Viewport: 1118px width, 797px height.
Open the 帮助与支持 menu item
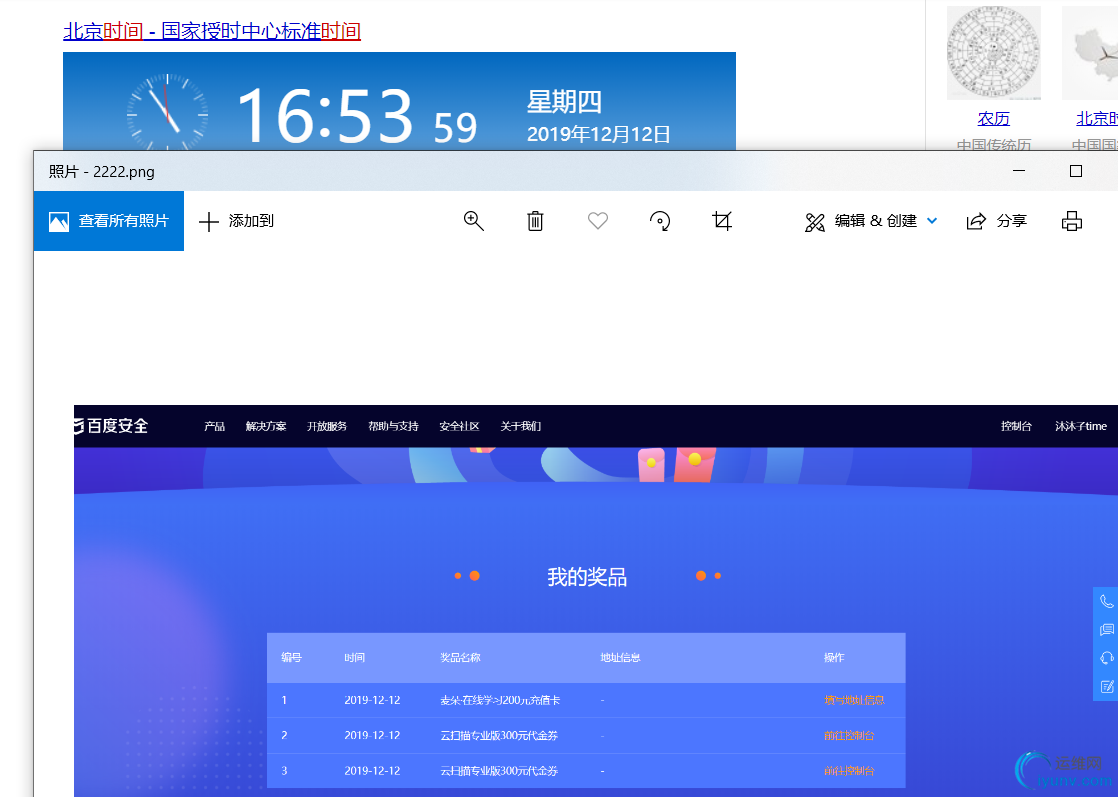point(393,426)
